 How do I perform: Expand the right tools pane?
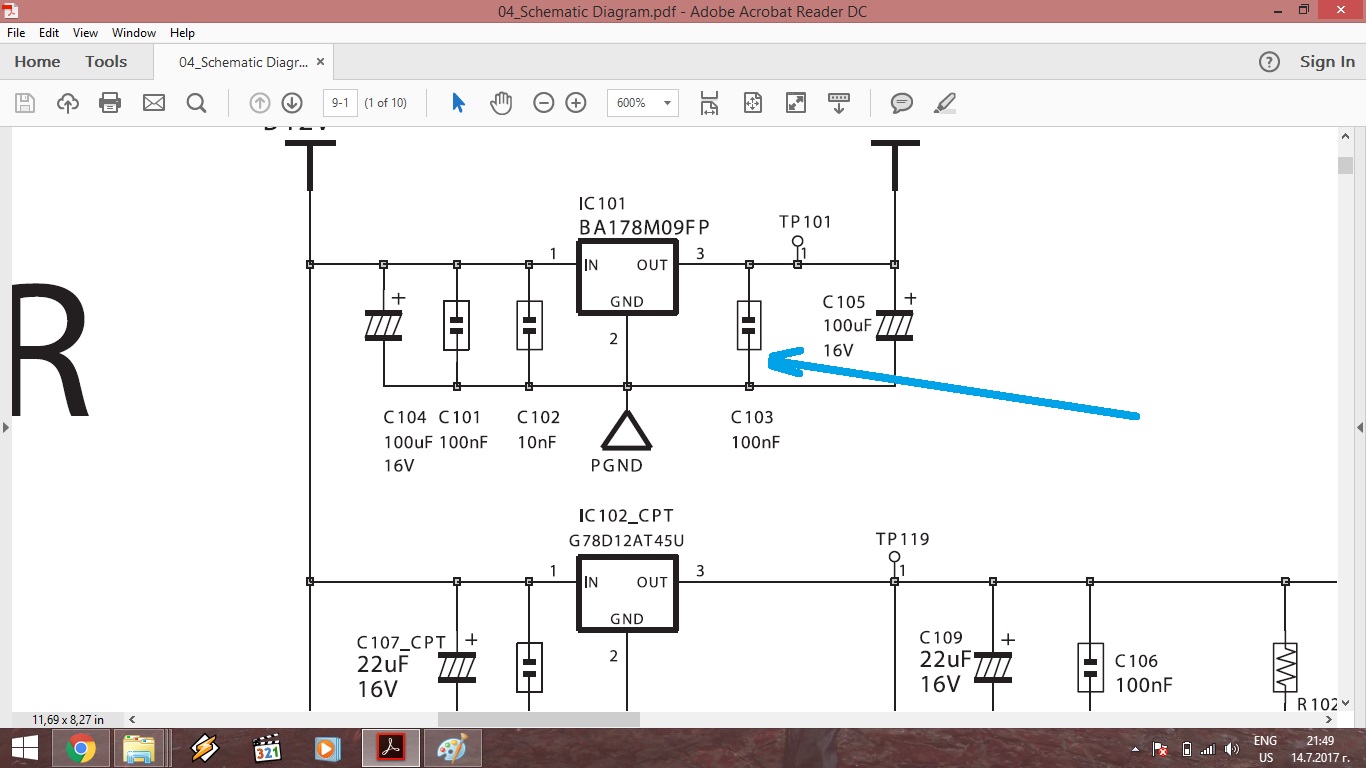pos(1360,427)
